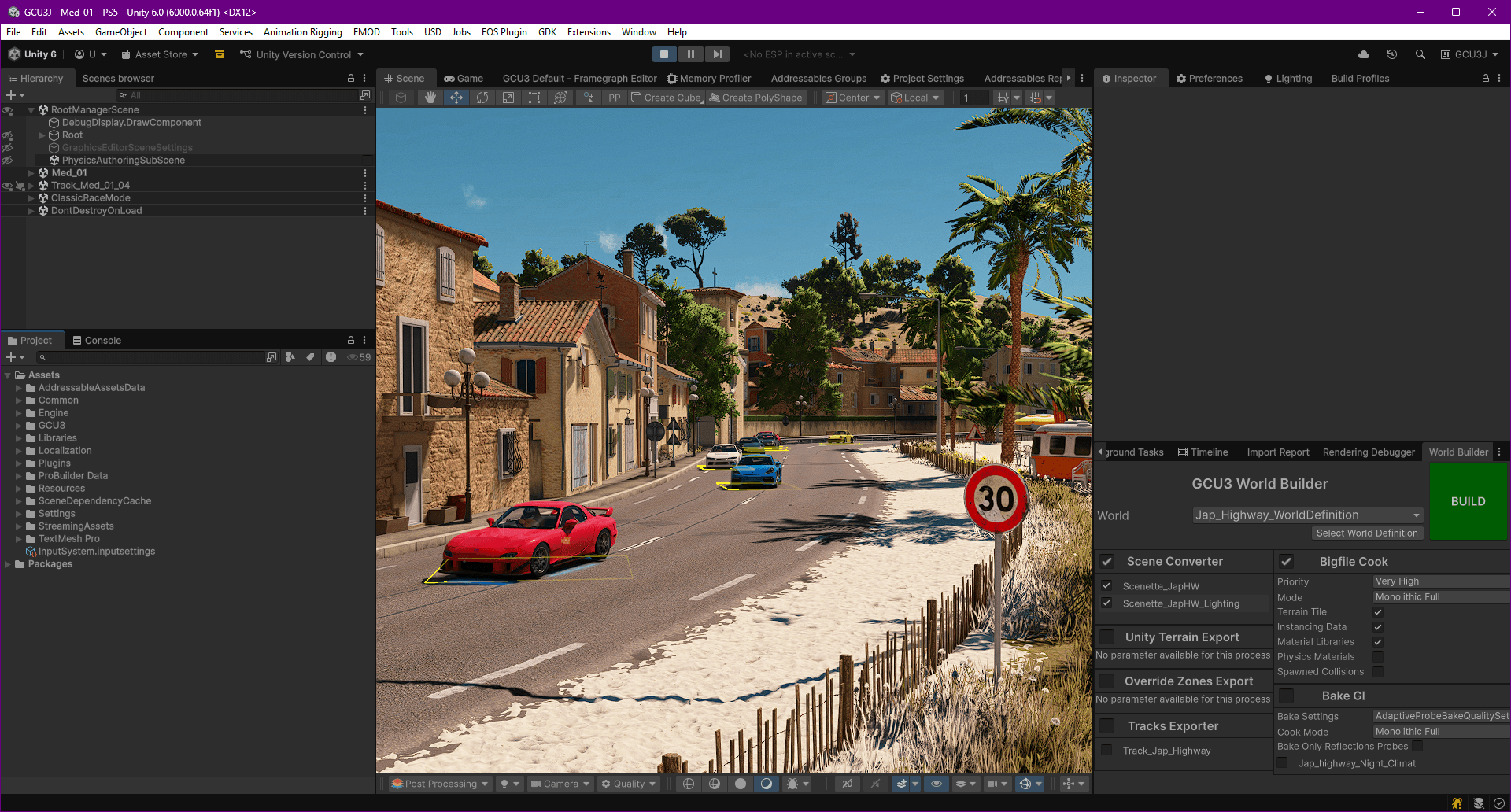
Task: Uncheck Scenette_JapHW_Lighting checkbox
Action: 1106,603
